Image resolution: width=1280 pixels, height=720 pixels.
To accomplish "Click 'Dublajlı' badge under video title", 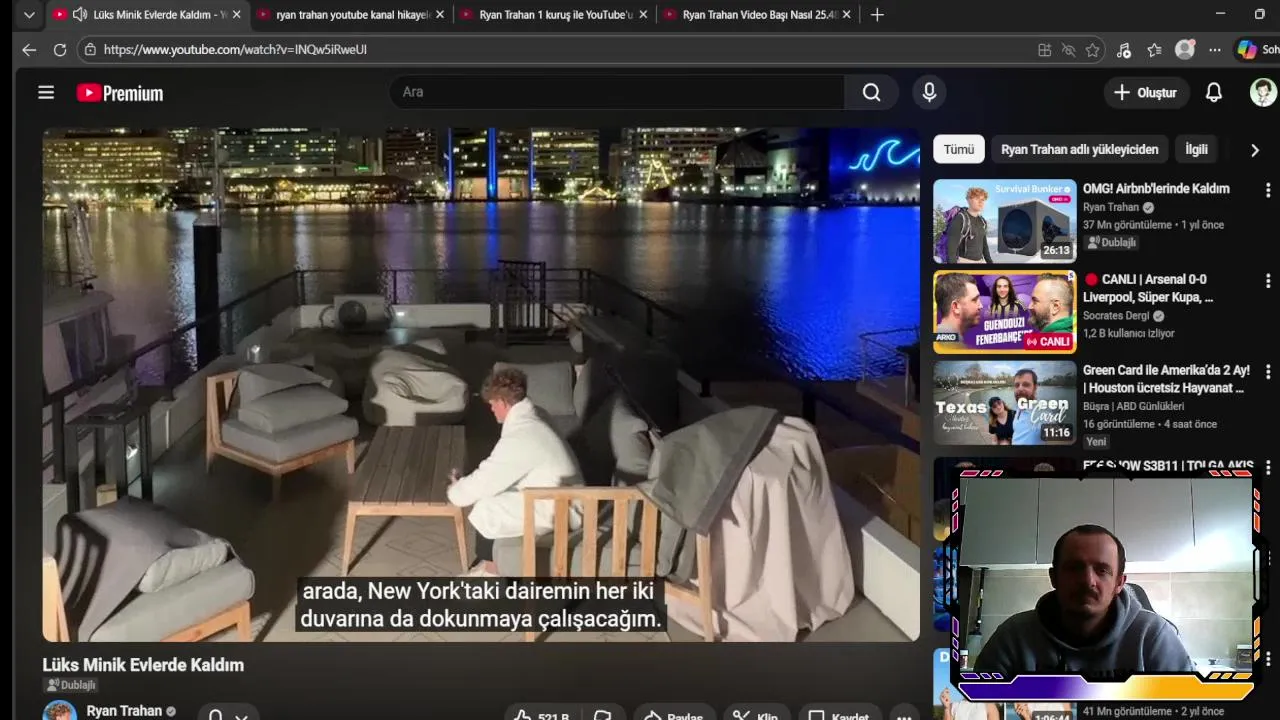I will (70, 685).
